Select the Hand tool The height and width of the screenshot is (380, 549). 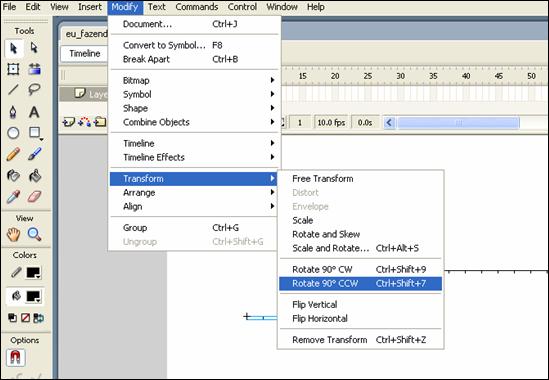click(13, 234)
